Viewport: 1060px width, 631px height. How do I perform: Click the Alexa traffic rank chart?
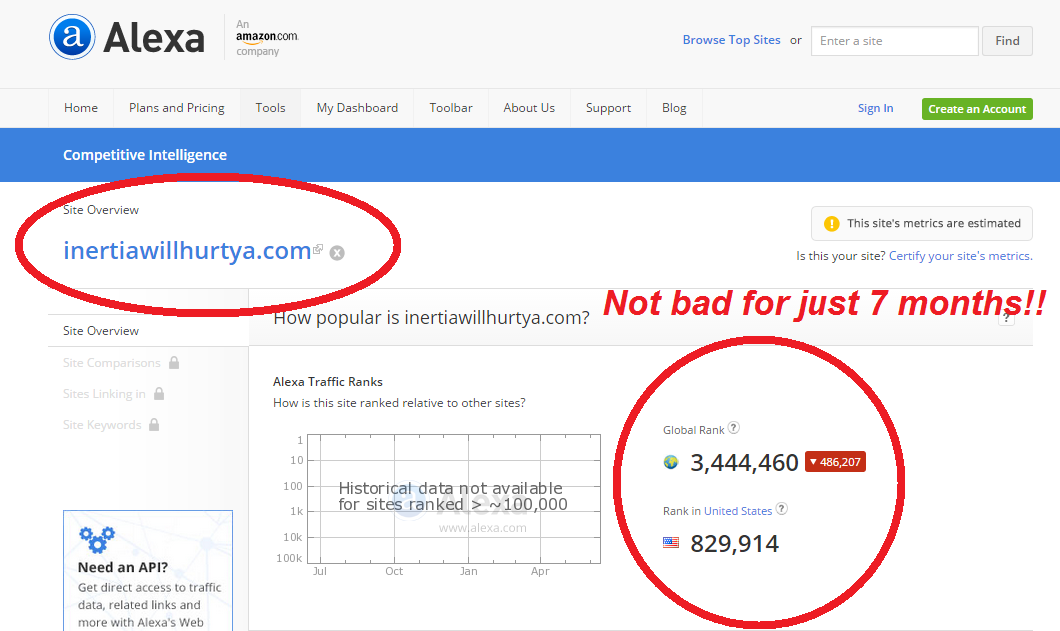(454, 498)
